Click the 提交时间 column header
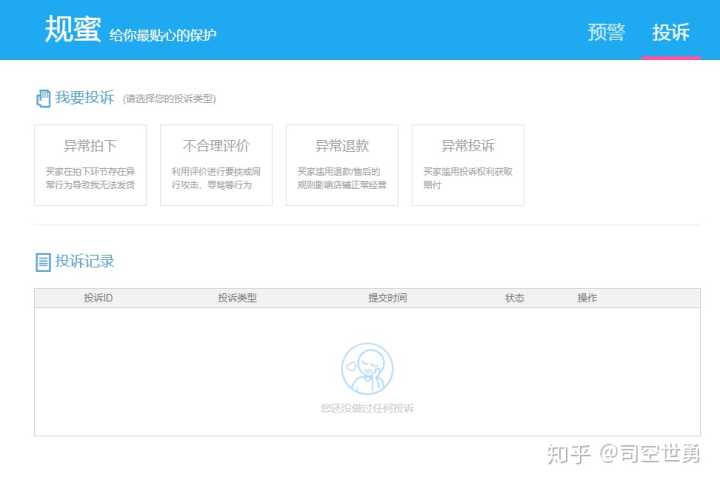 pos(387,298)
